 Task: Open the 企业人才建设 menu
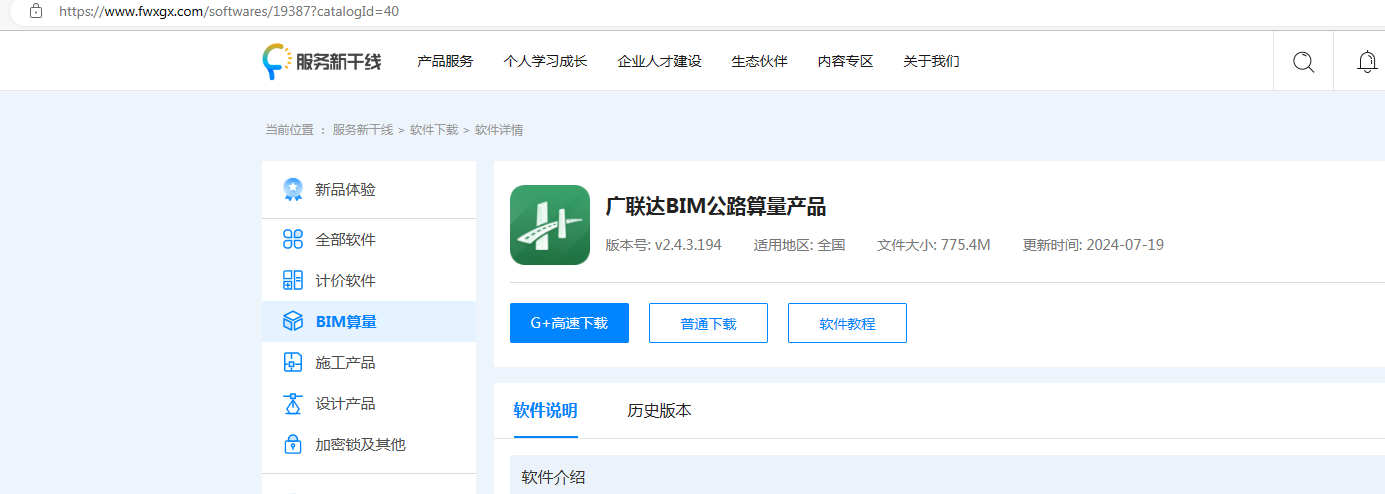click(660, 61)
